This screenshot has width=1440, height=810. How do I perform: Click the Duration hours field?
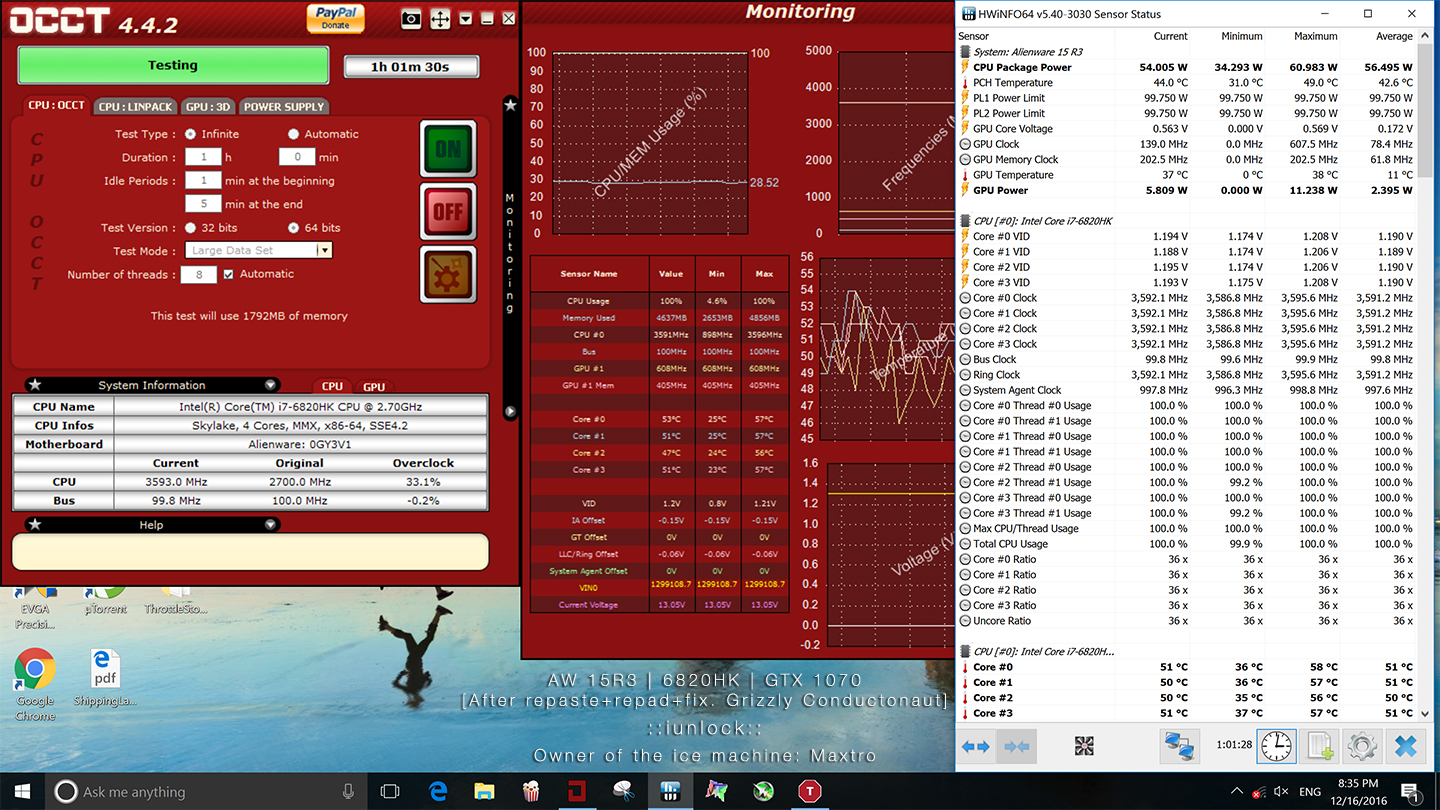click(203, 157)
